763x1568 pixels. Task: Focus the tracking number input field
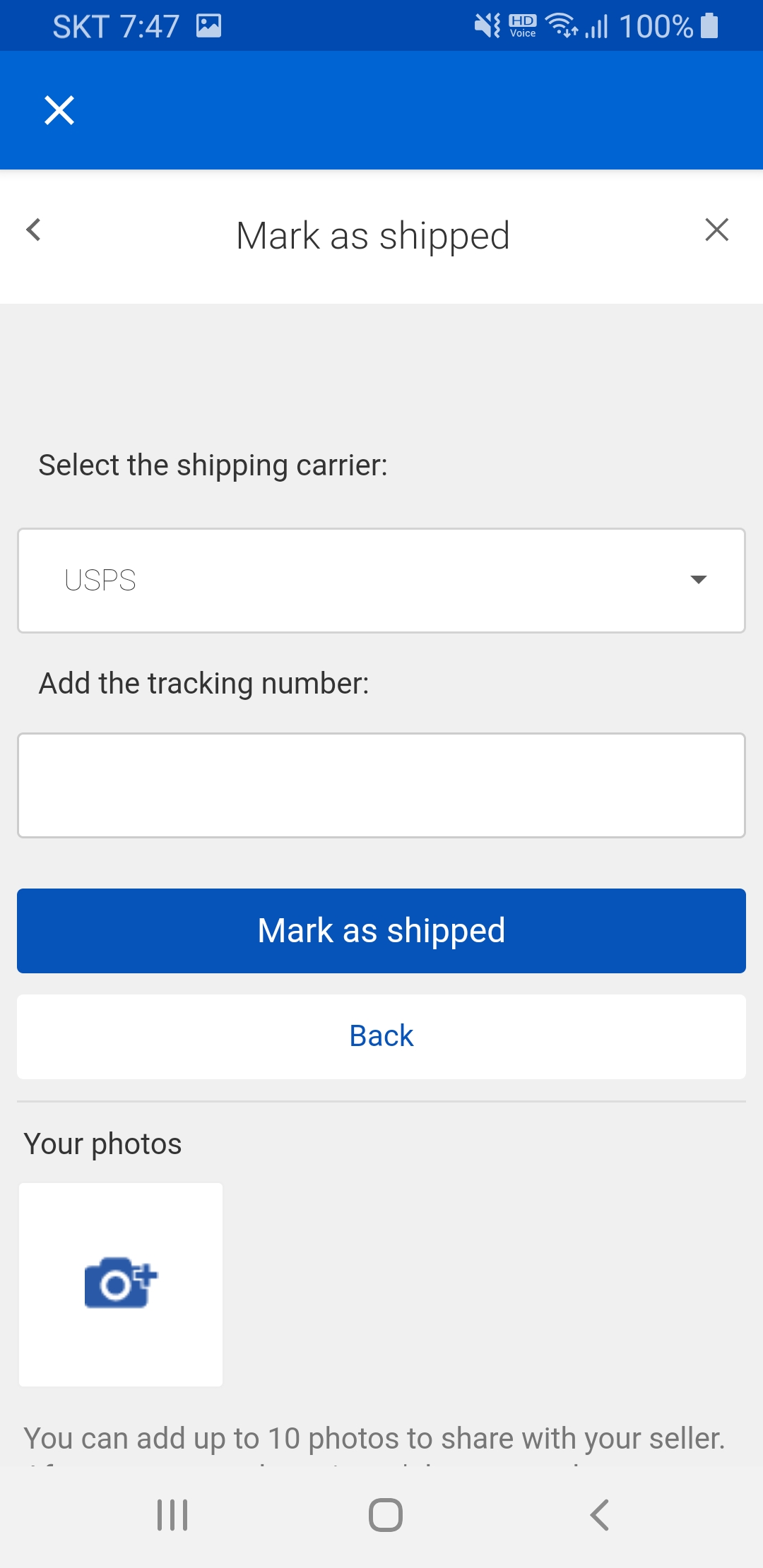381,785
